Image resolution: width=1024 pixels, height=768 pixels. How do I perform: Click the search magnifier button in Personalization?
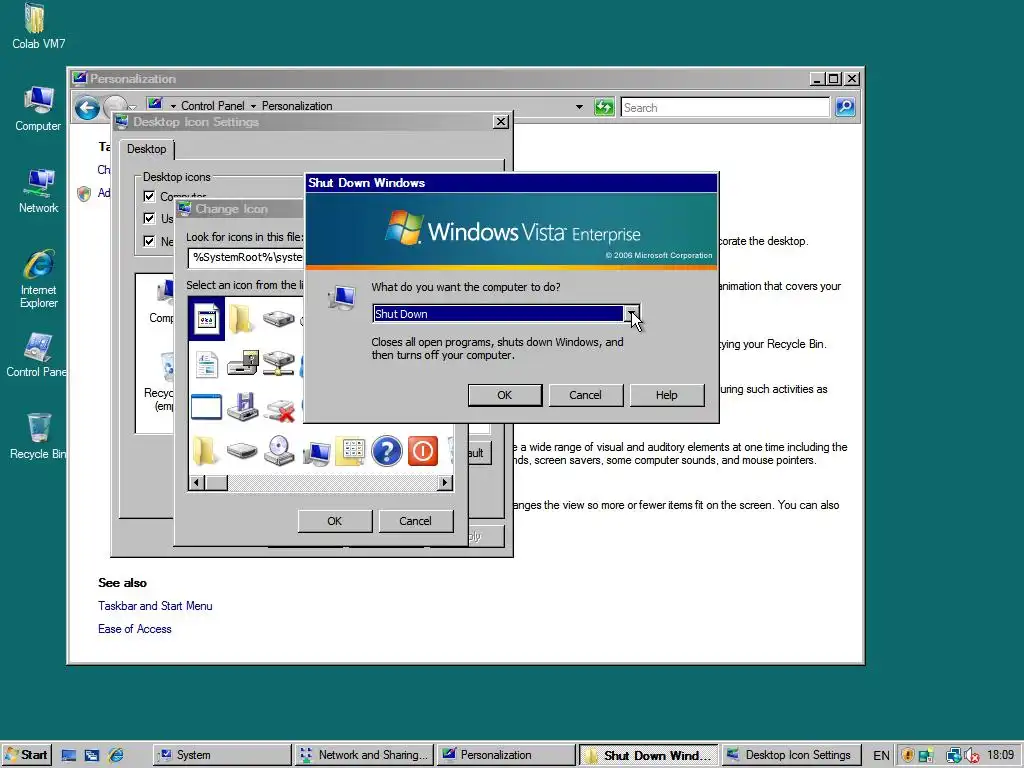point(845,107)
